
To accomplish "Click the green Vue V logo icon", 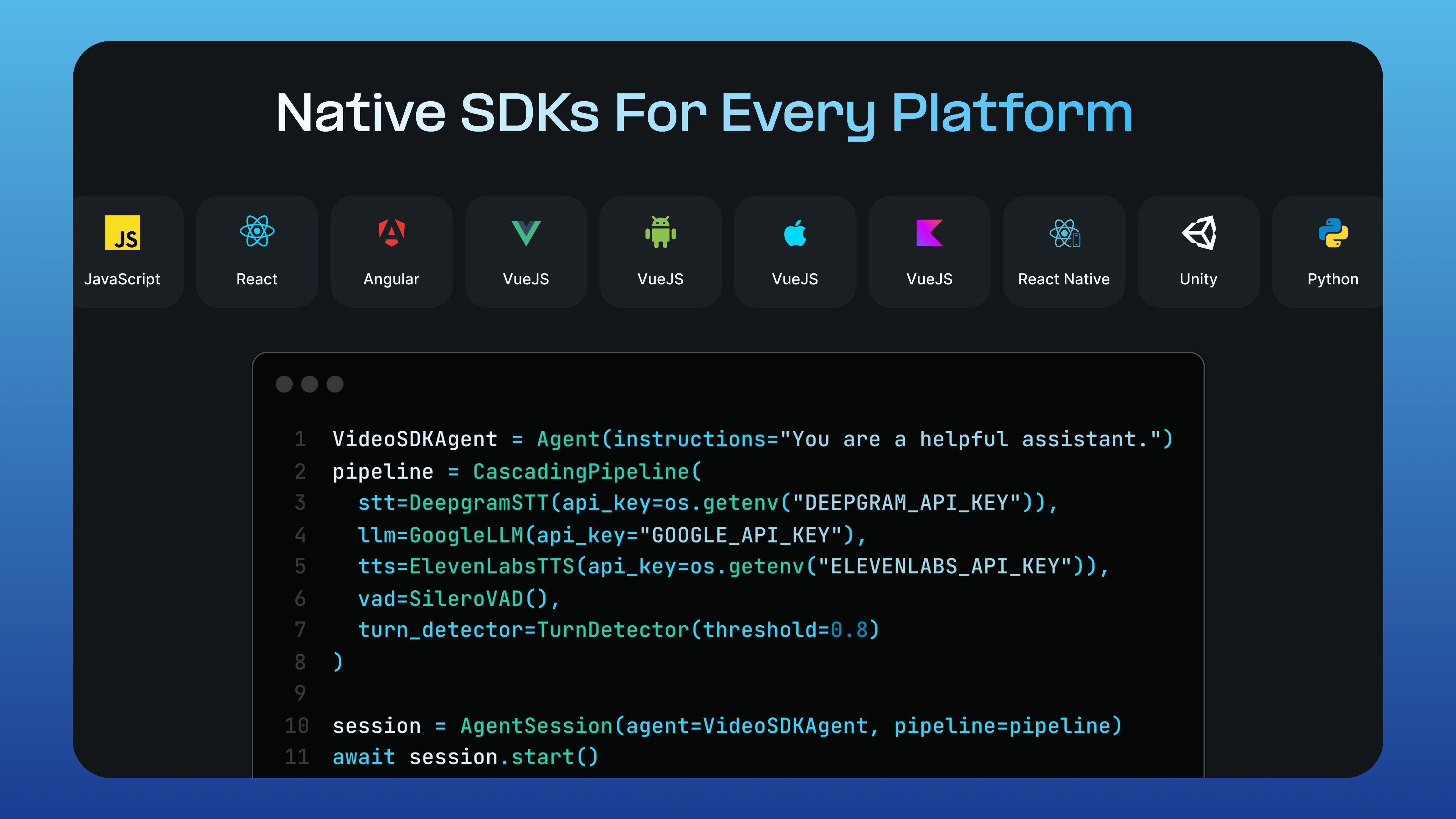I will click(x=526, y=233).
